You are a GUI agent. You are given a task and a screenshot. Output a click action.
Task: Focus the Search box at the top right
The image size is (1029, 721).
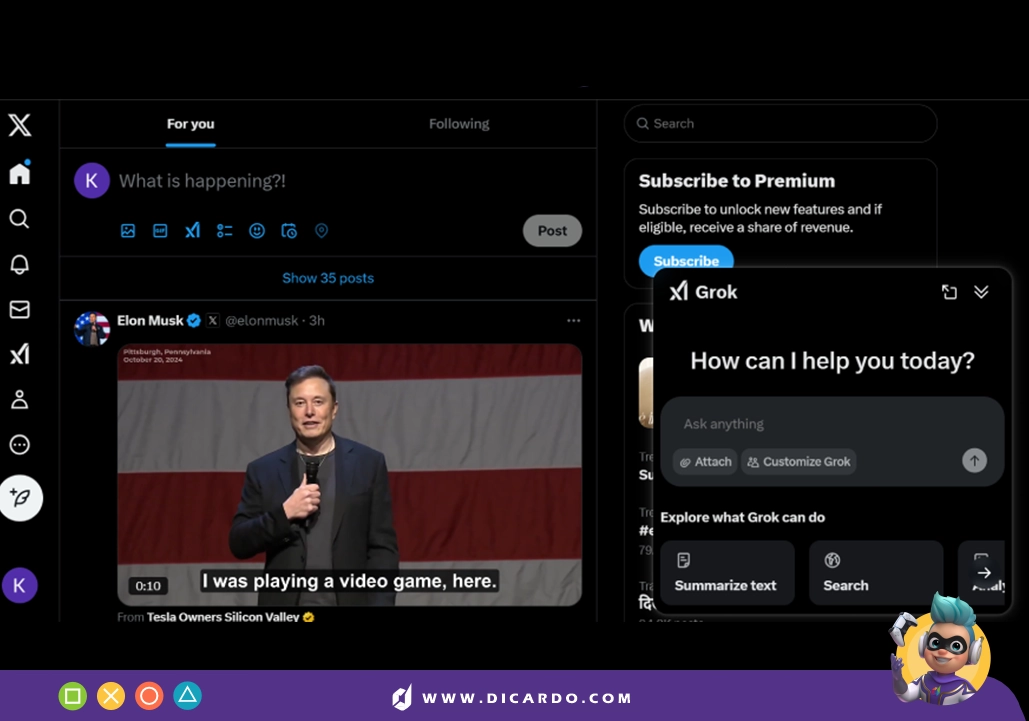780,123
